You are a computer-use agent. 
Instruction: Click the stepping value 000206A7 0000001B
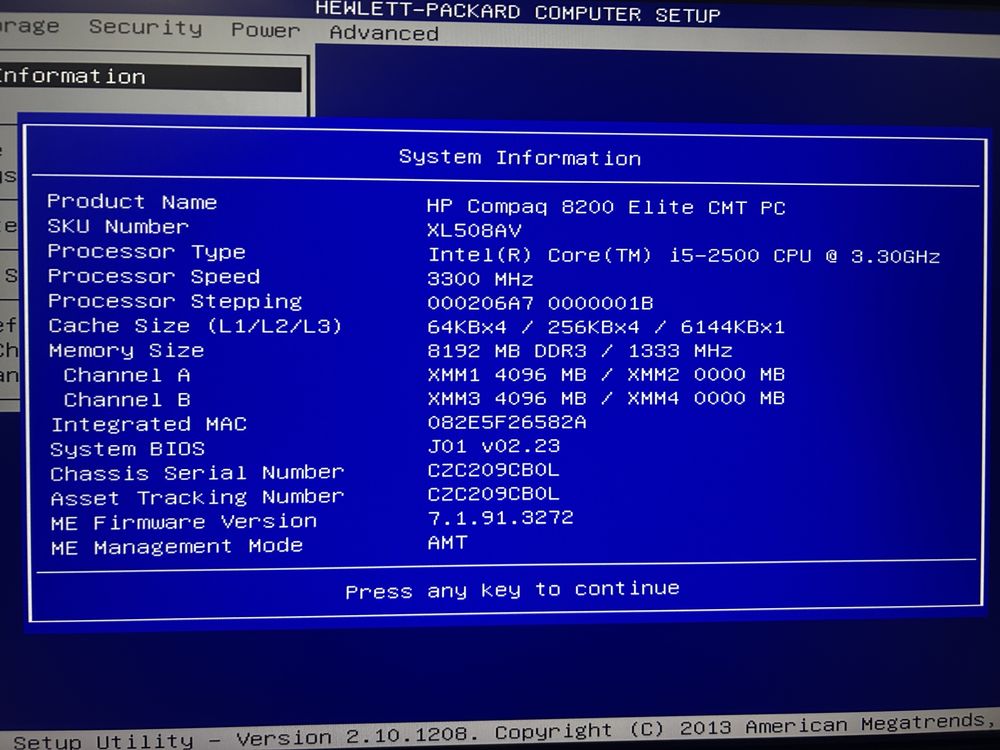click(540, 302)
